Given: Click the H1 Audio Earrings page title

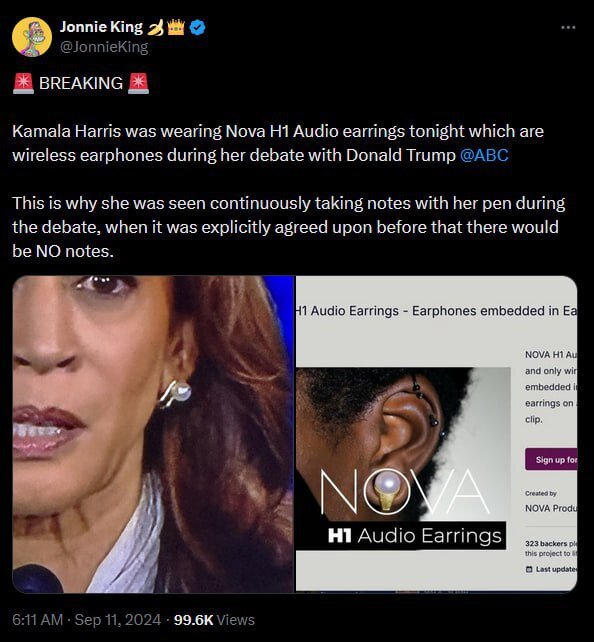Looking at the screenshot, I should [x=436, y=311].
